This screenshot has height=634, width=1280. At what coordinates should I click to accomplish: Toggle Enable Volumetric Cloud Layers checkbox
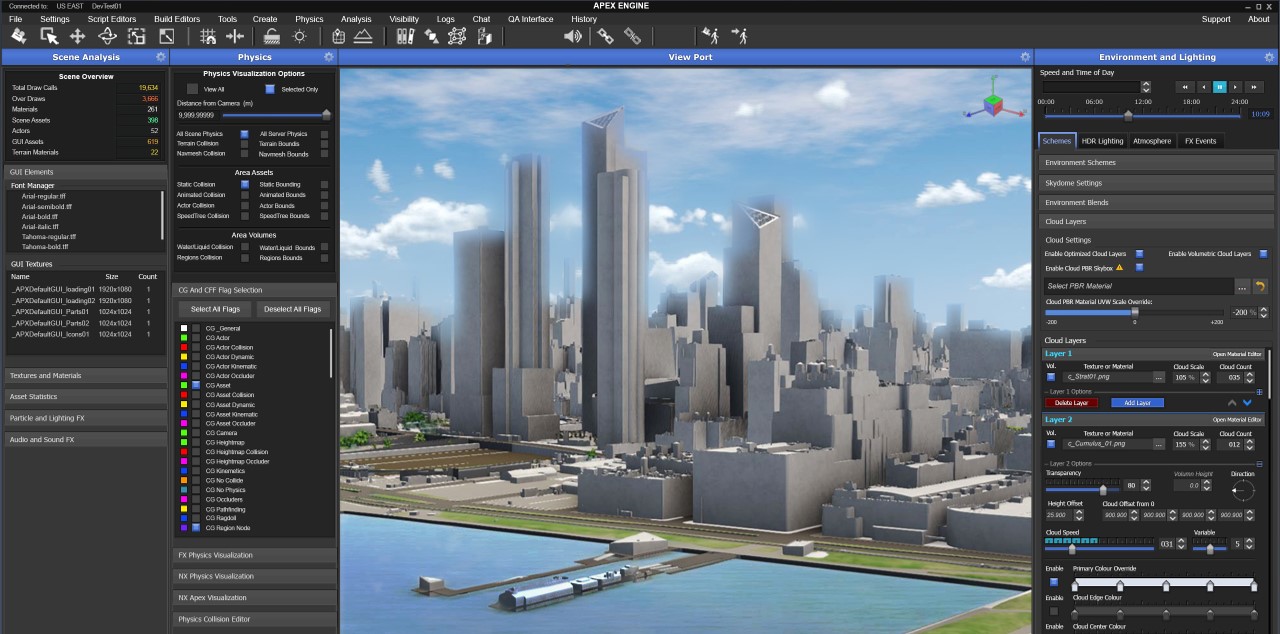[x=1263, y=254]
